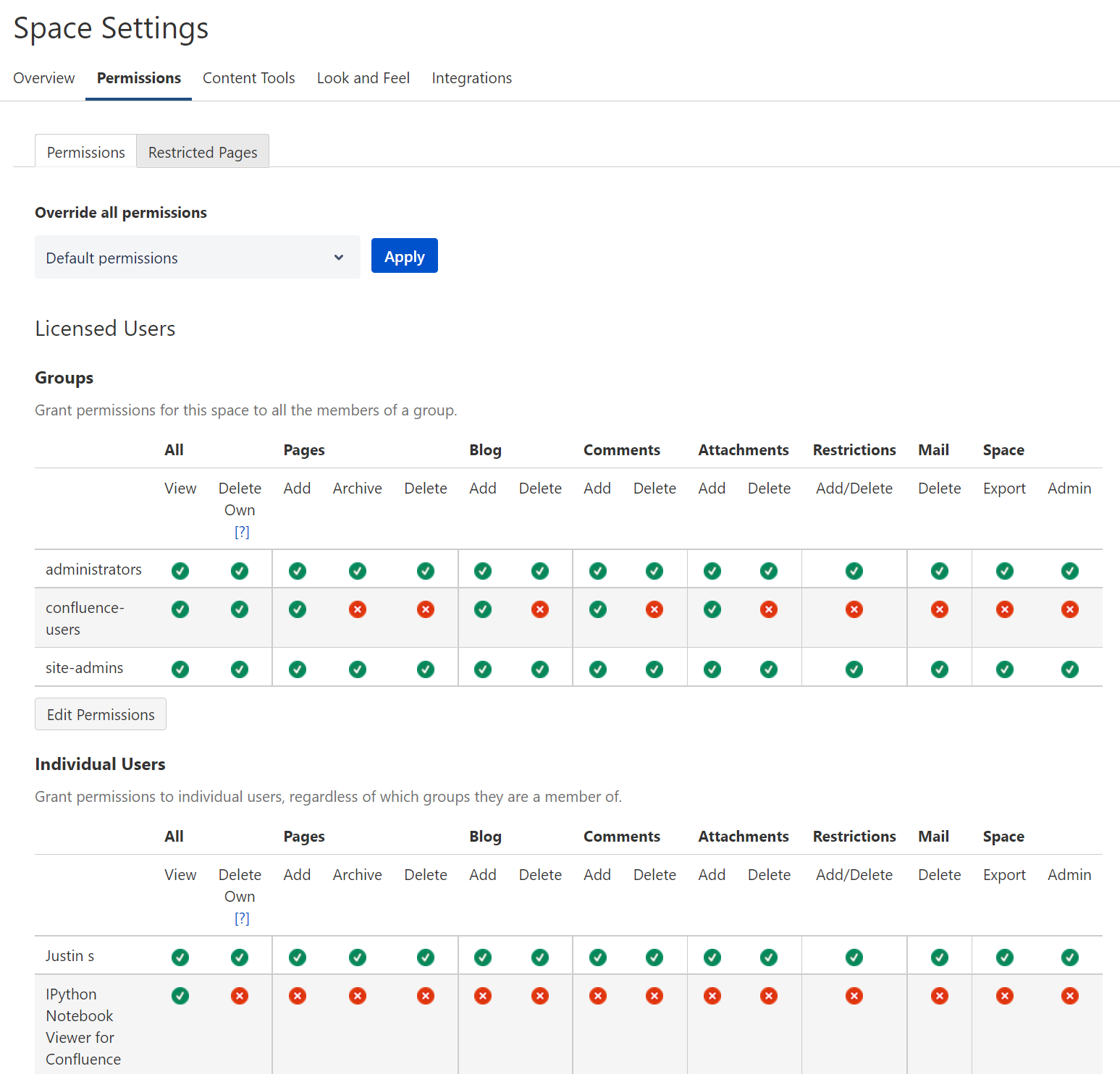Viewport: 1120px width, 1074px height.
Task: Click site-admins Space Admin green check icon
Action: pyautogui.click(x=1069, y=669)
